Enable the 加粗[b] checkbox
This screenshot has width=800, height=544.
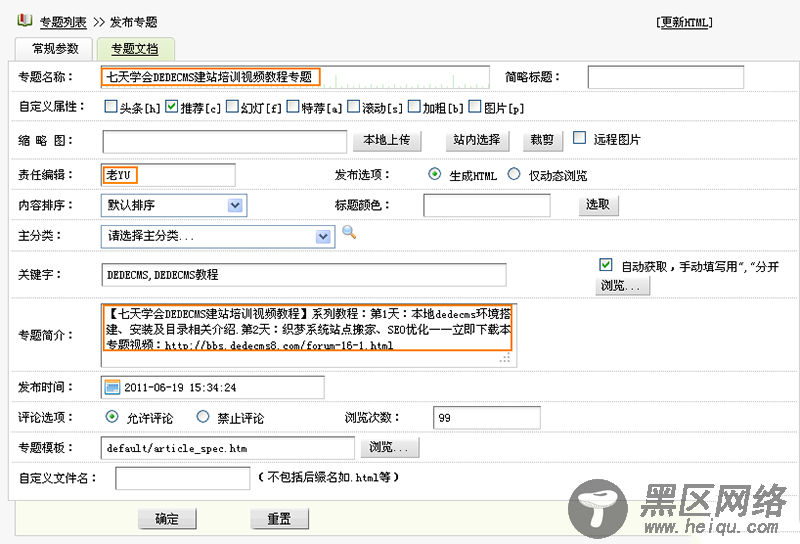point(414,106)
